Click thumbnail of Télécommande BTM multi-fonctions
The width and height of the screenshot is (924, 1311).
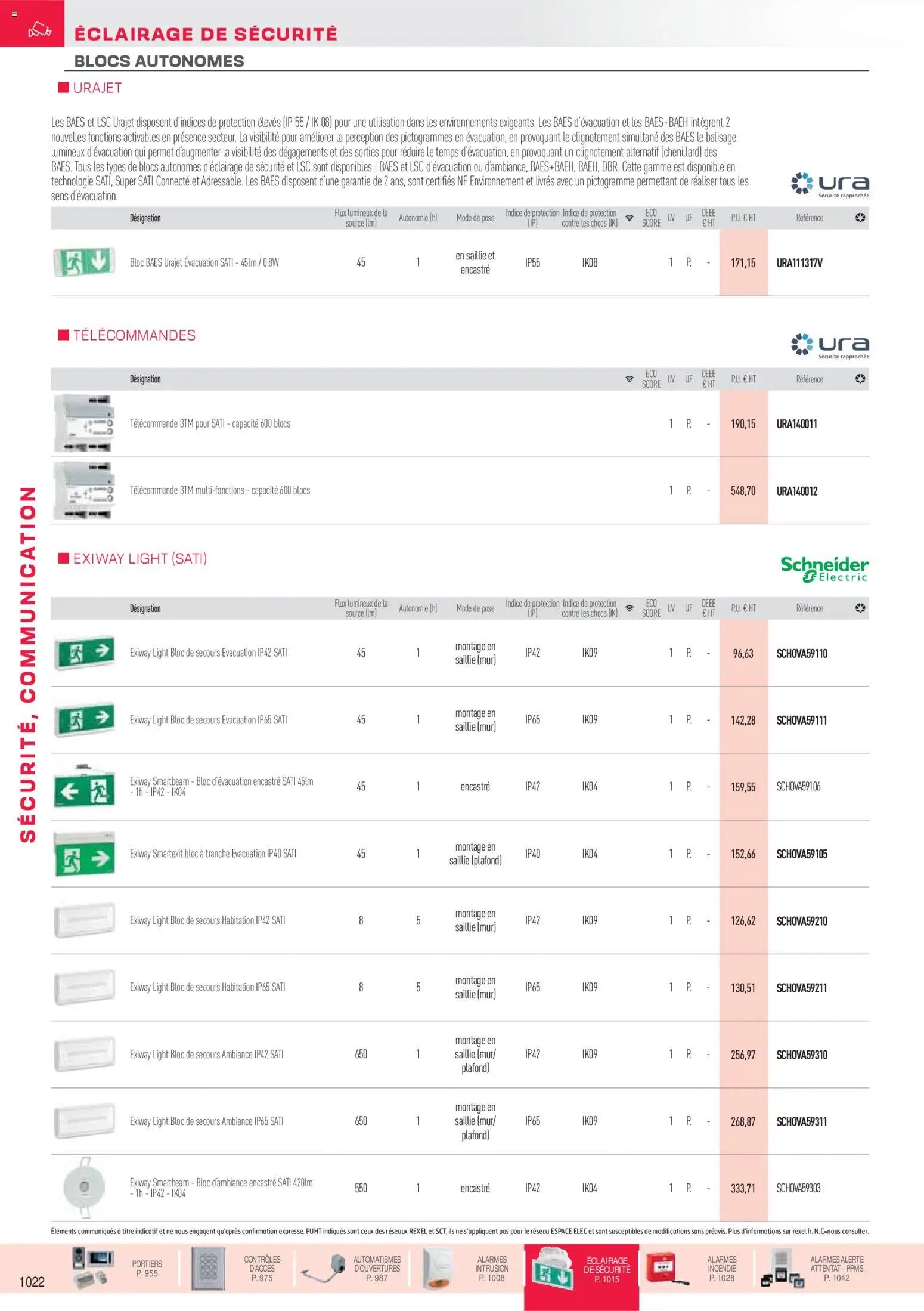pyautogui.click(x=83, y=490)
